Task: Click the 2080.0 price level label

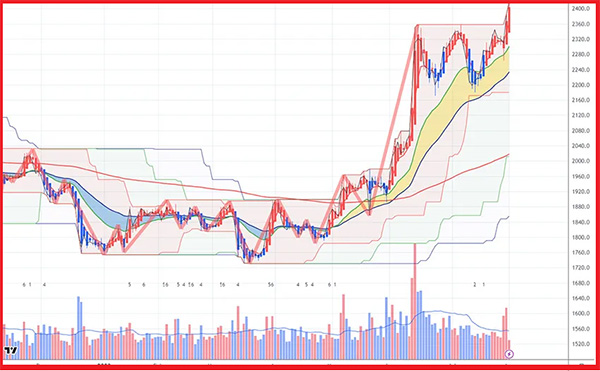Action: pos(580,130)
